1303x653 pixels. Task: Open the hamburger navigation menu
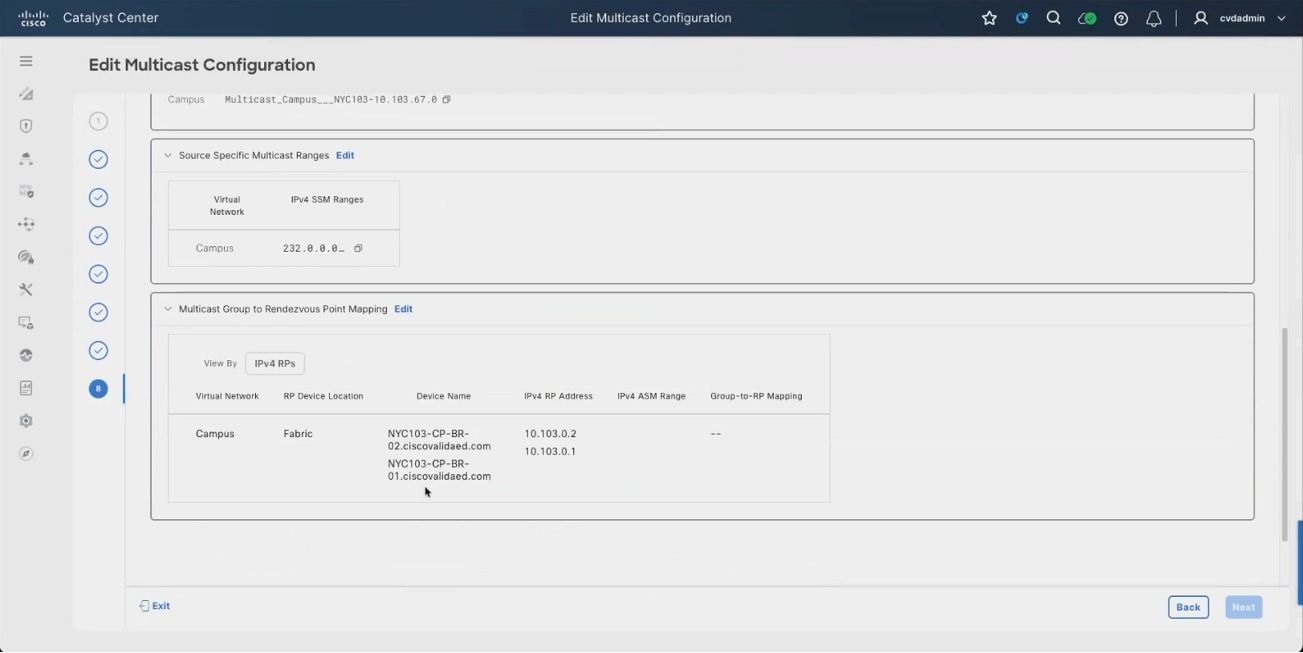coord(26,61)
